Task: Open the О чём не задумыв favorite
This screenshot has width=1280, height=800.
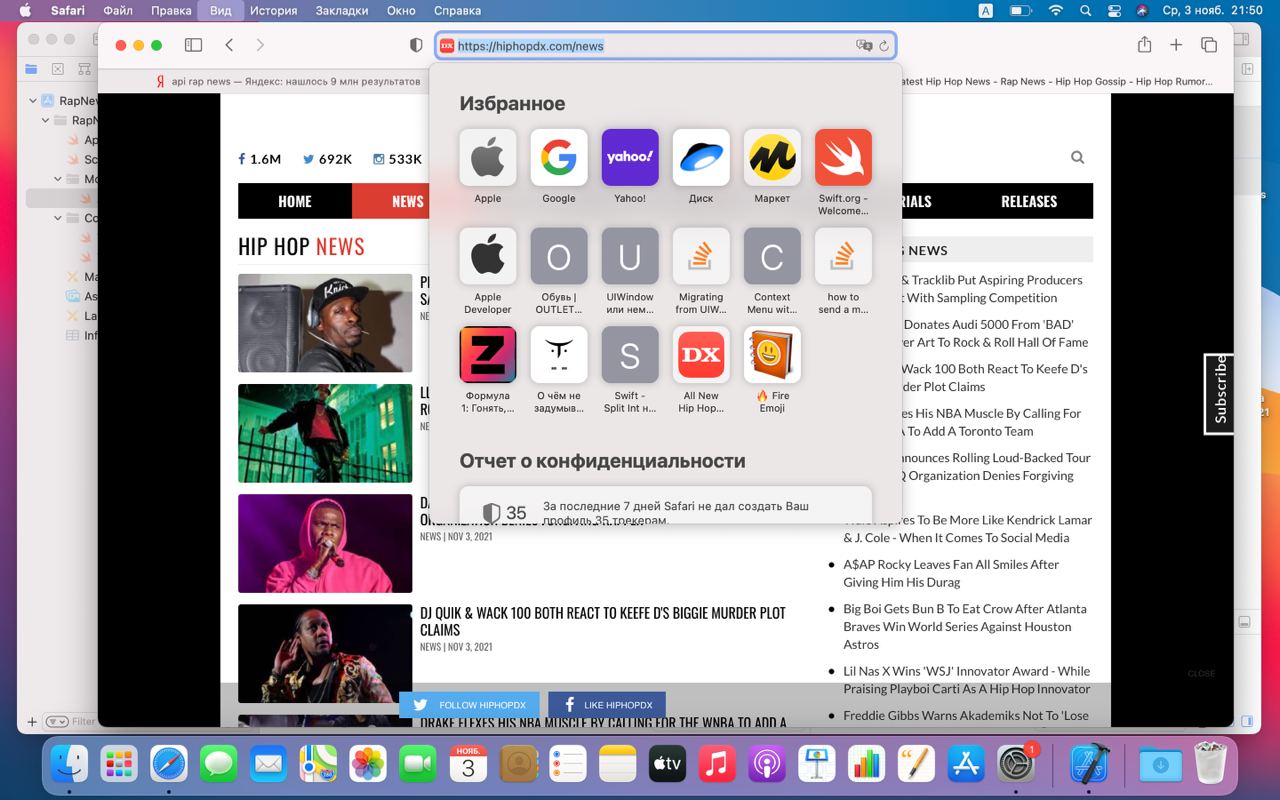Action: 559,355
